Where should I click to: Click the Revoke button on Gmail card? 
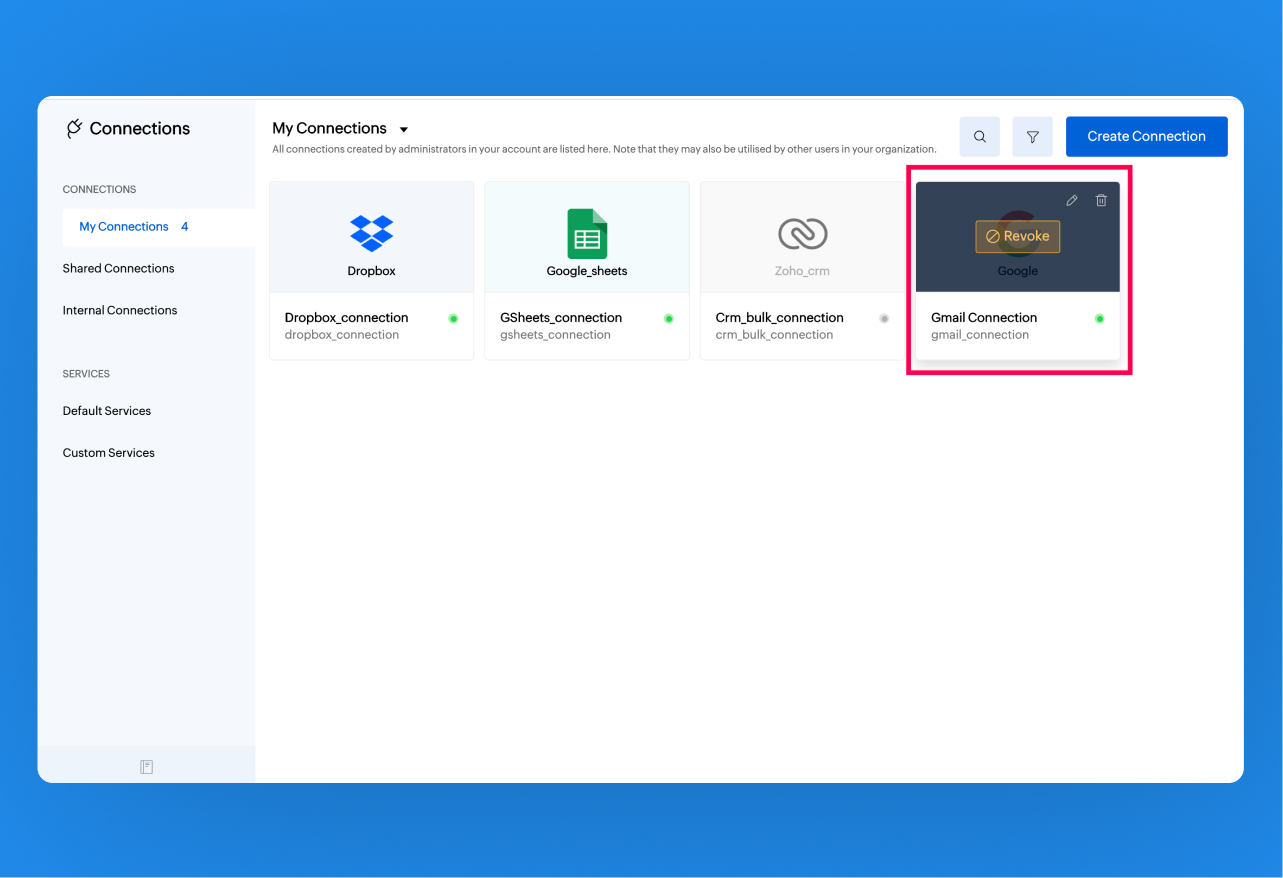(x=1017, y=236)
